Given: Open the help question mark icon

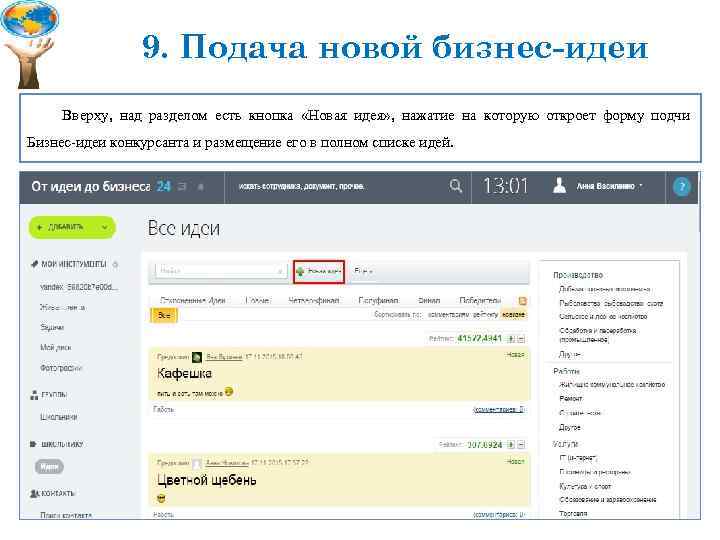Looking at the screenshot, I should (681, 186).
